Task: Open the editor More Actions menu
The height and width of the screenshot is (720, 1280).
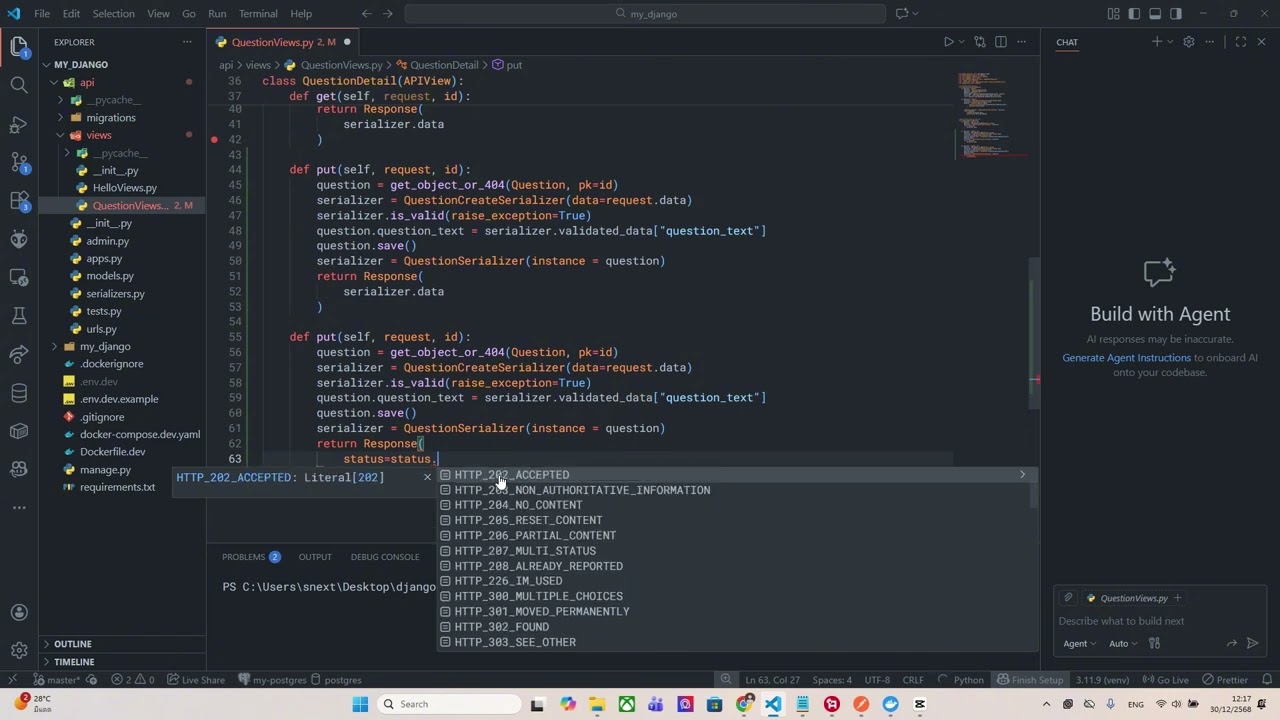Action: tap(1021, 42)
